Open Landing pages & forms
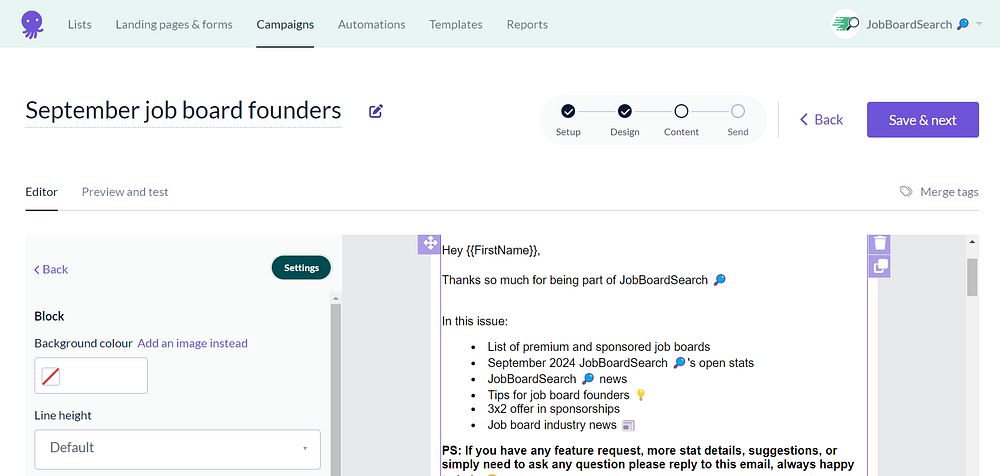1000x476 pixels. [174, 24]
